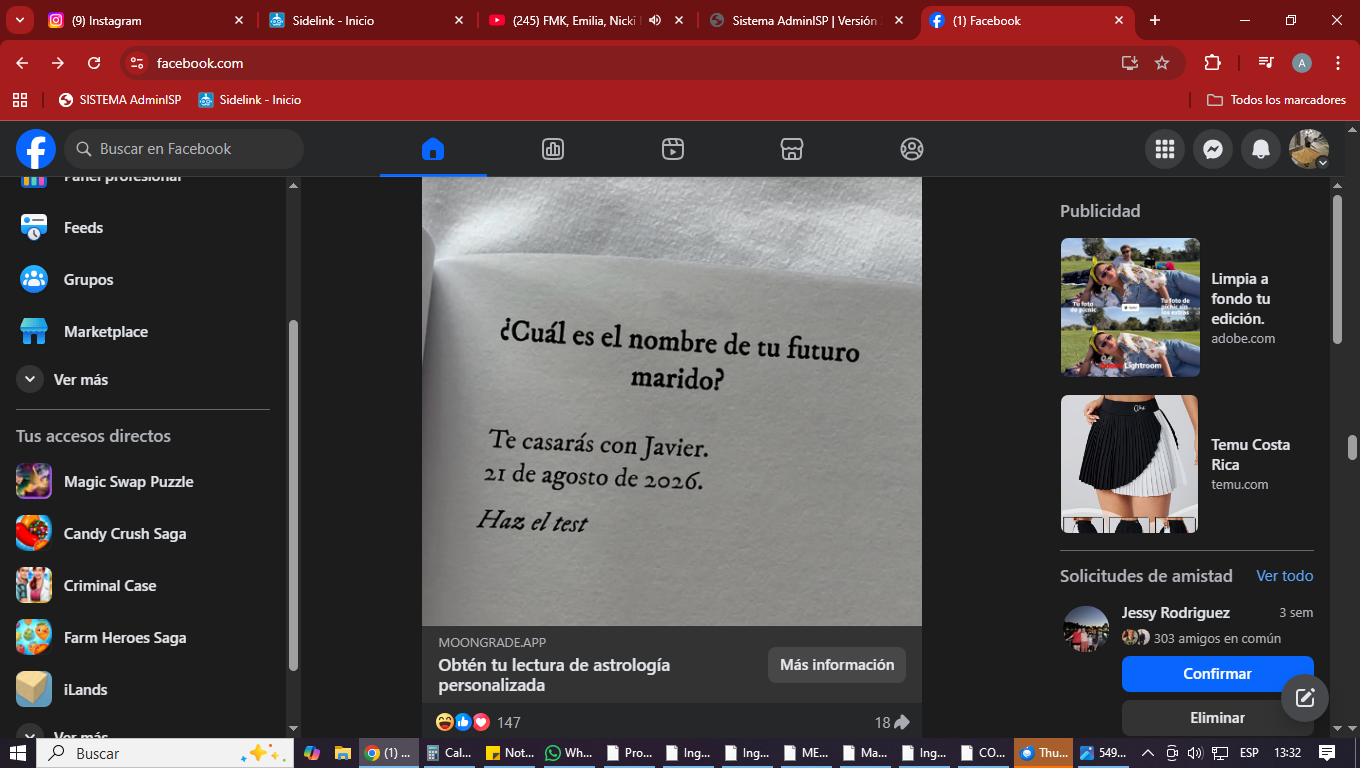Switch to the Sistema AdminISP tab
Viewport: 1360px width, 768px height.
coord(805,20)
